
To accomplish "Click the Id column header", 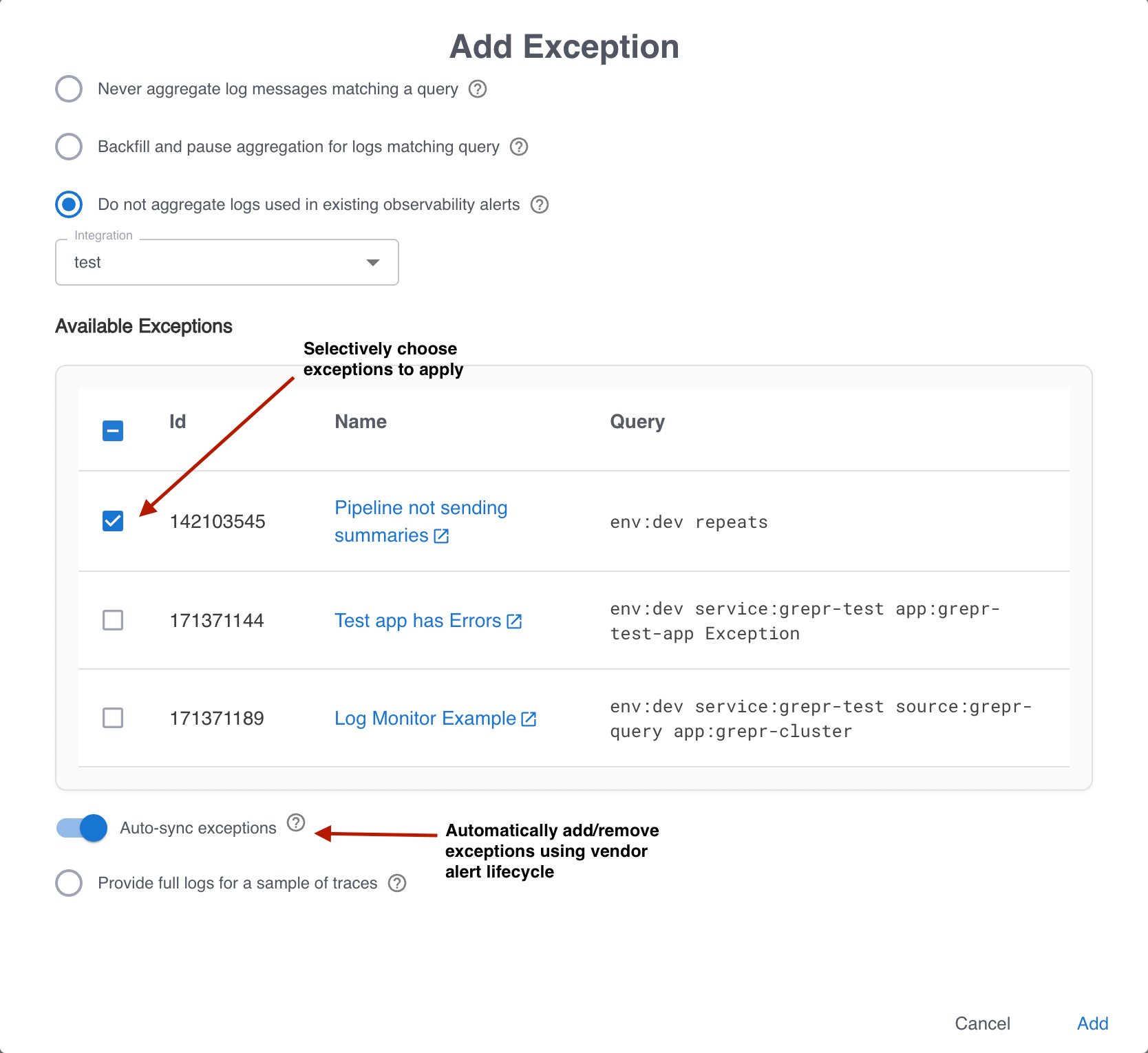I will pyautogui.click(x=178, y=421).
